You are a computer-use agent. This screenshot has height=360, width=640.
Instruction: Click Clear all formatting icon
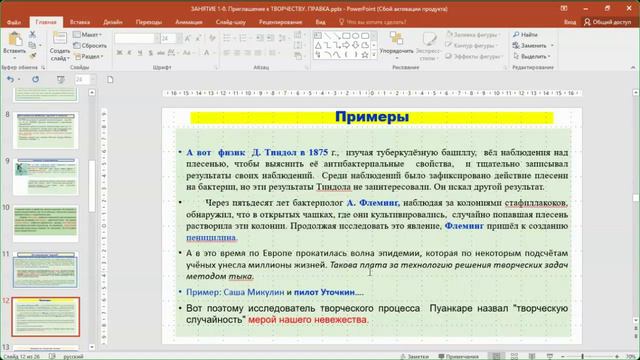point(212,39)
